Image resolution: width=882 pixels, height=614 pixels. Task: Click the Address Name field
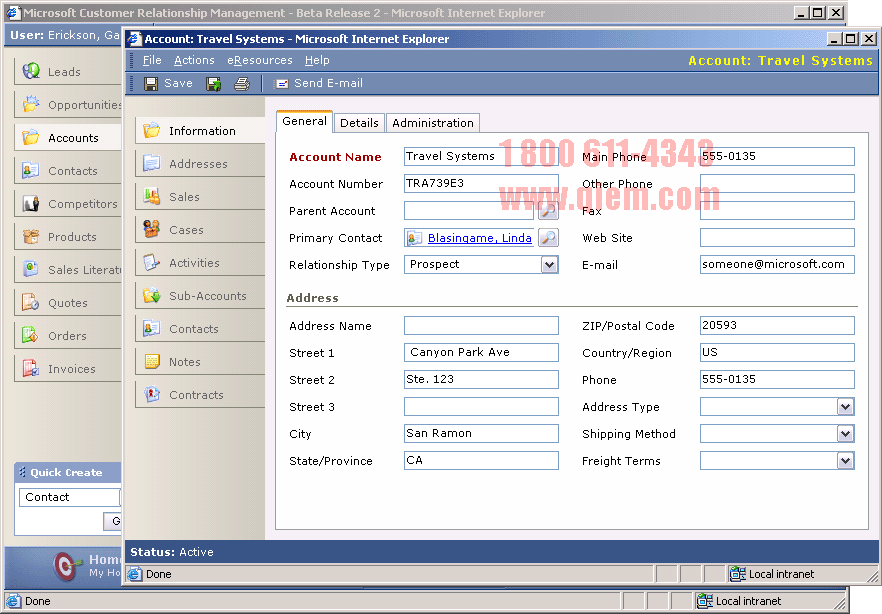481,325
